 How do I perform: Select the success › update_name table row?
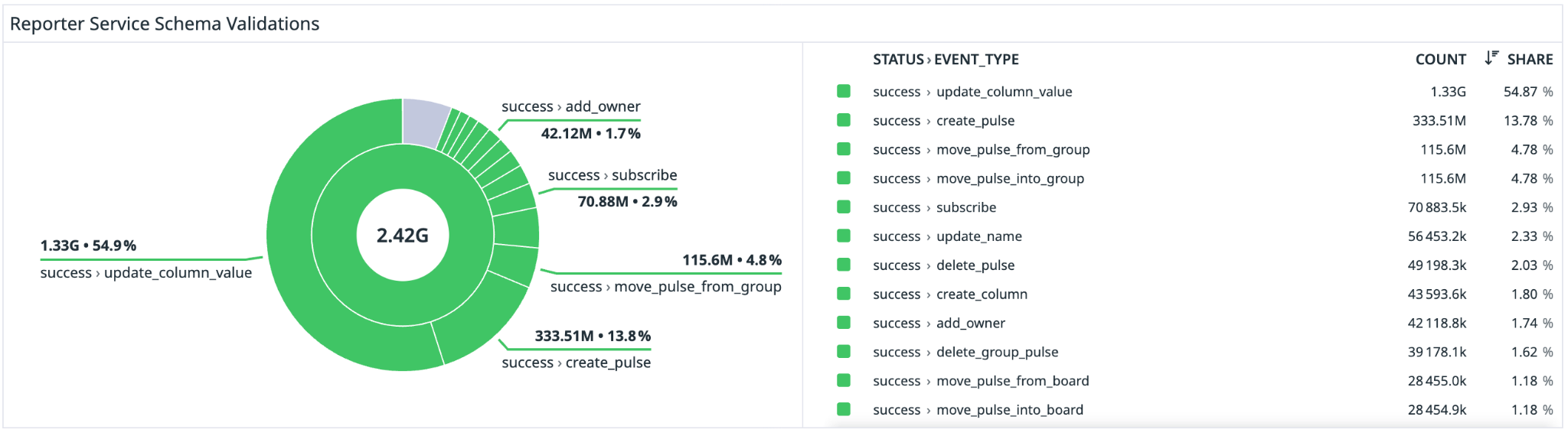947,236
